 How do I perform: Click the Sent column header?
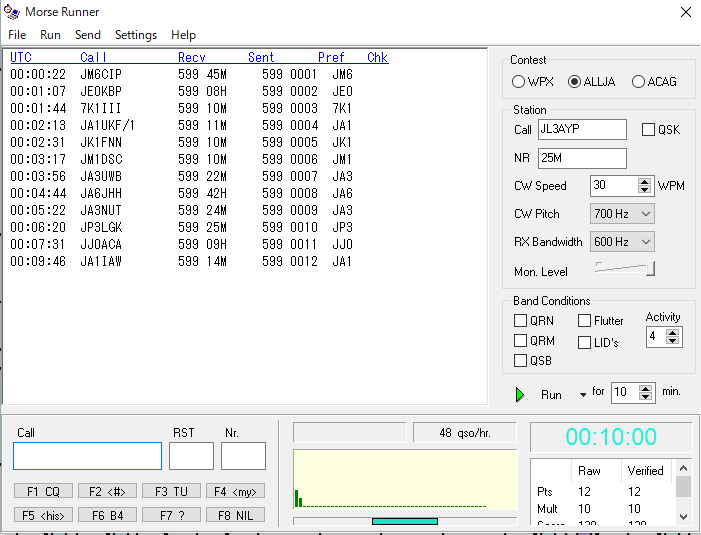[261, 57]
